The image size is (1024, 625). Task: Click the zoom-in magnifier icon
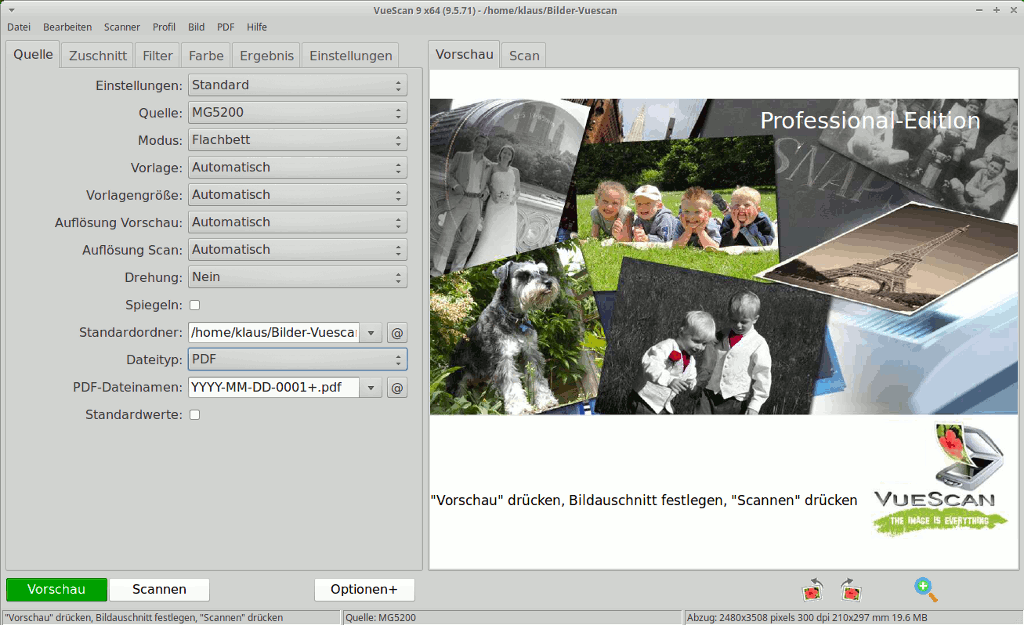point(925,589)
